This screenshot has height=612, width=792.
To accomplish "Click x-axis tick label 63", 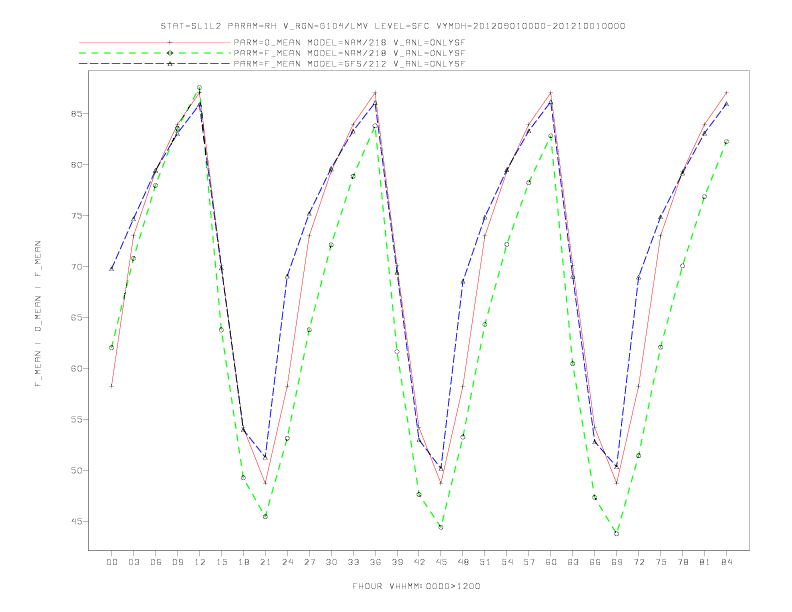I will coord(573,562).
